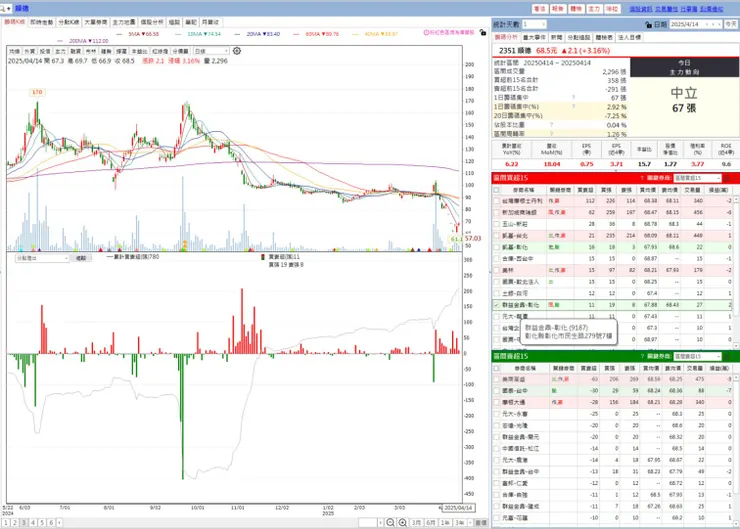Switch to the 大戶券商 tab
The height and width of the screenshot is (529, 740).
pos(96,22)
